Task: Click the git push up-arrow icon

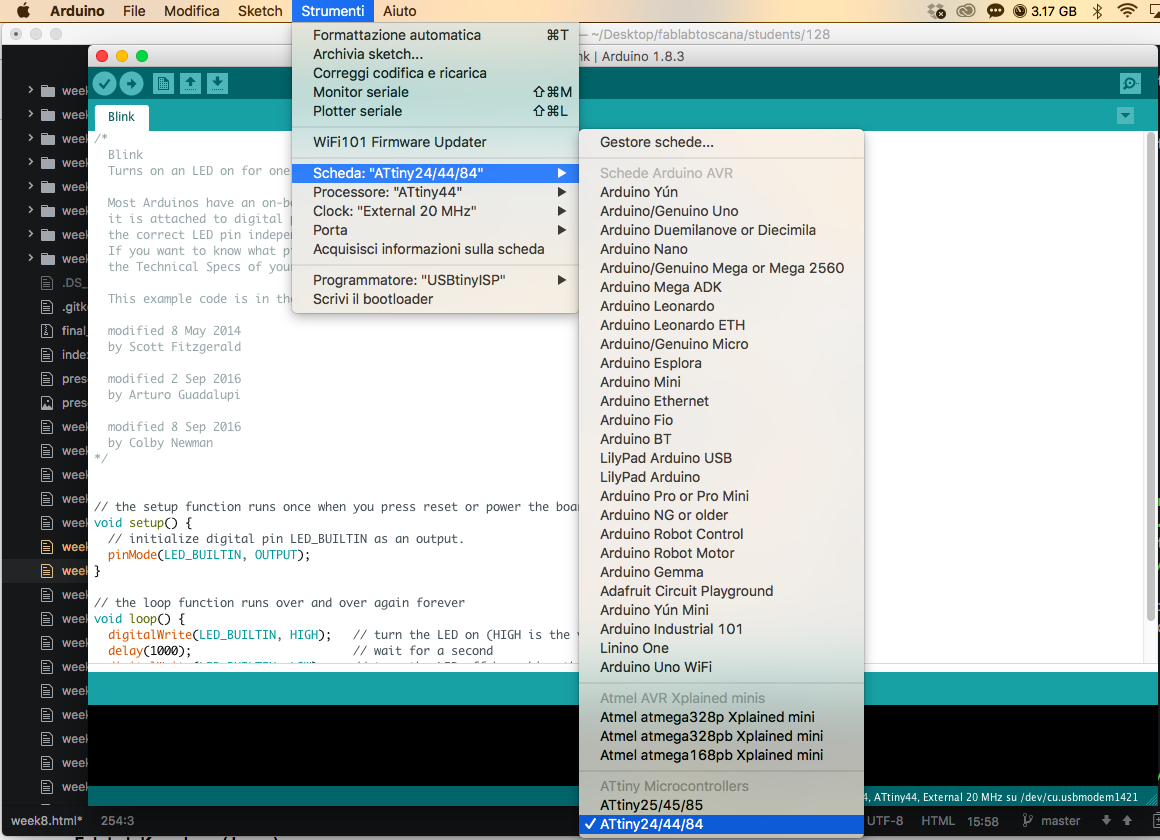Action: point(1127,820)
